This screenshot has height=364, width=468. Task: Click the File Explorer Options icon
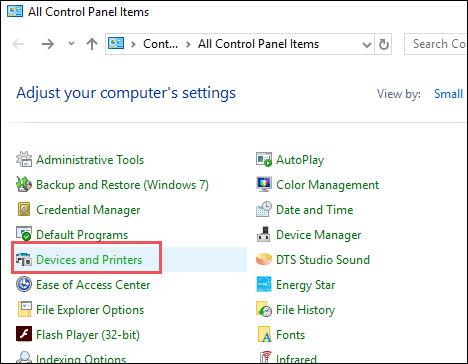(25, 309)
